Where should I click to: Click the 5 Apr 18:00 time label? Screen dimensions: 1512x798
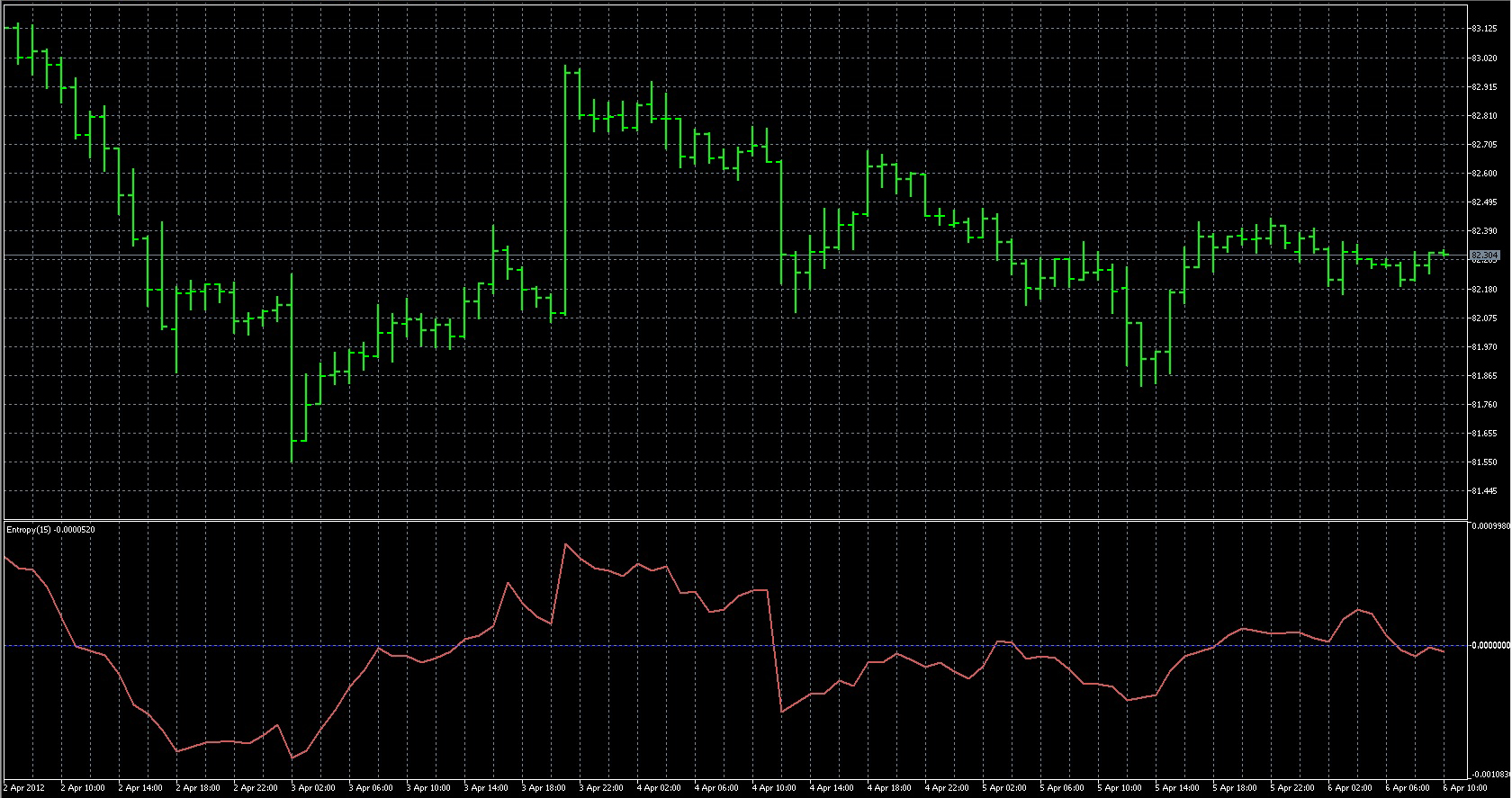point(1235,788)
